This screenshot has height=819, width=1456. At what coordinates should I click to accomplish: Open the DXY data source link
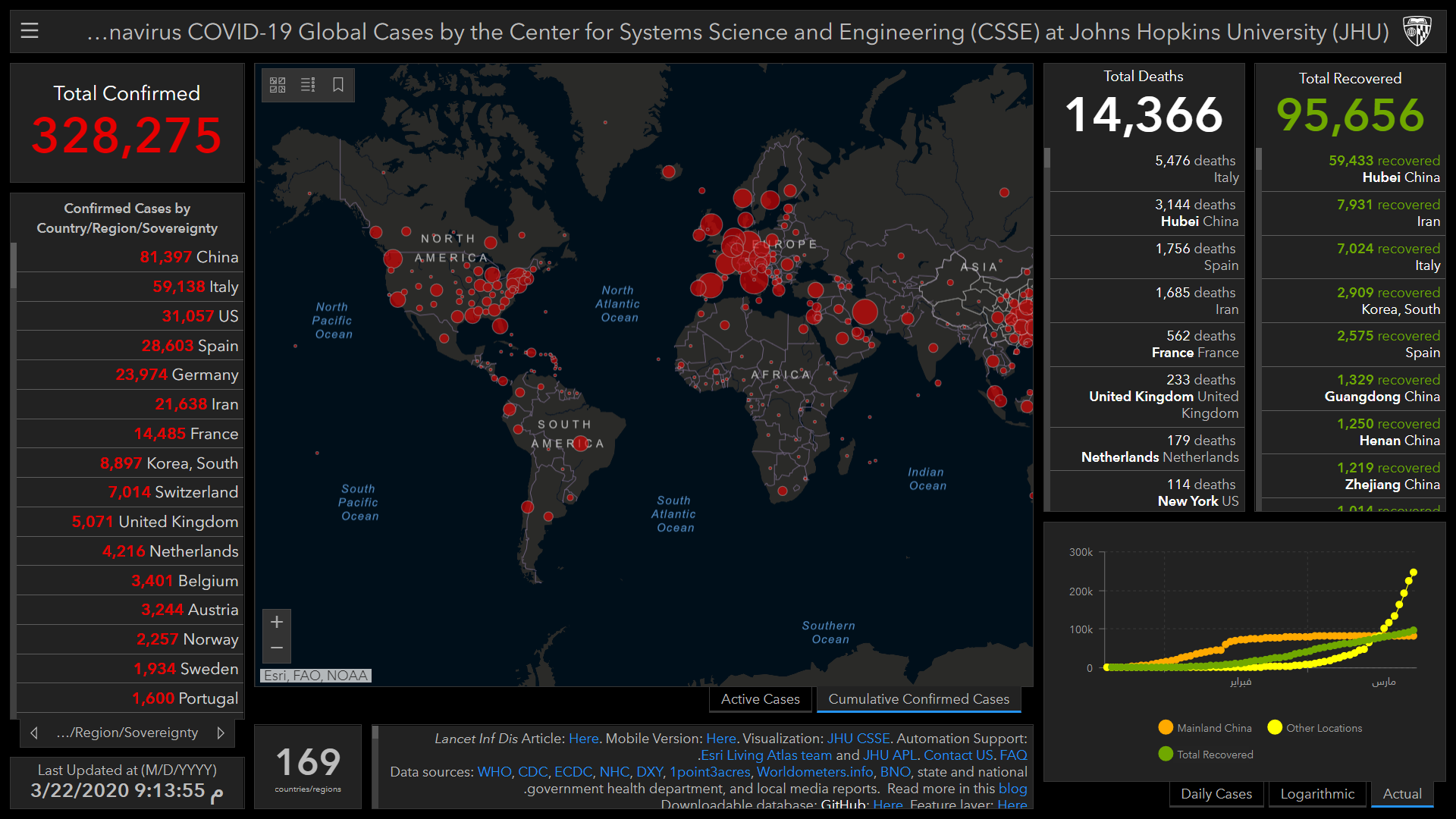(649, 772)
